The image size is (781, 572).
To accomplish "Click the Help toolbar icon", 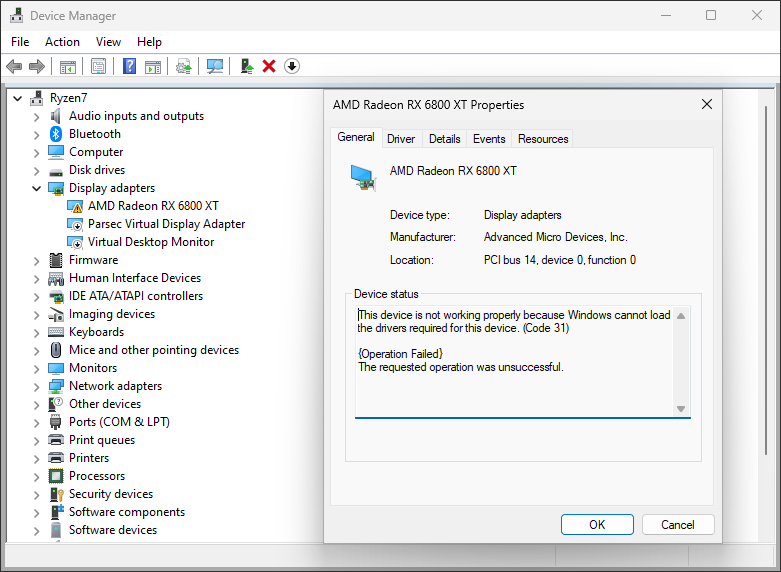I will [129, 66].
